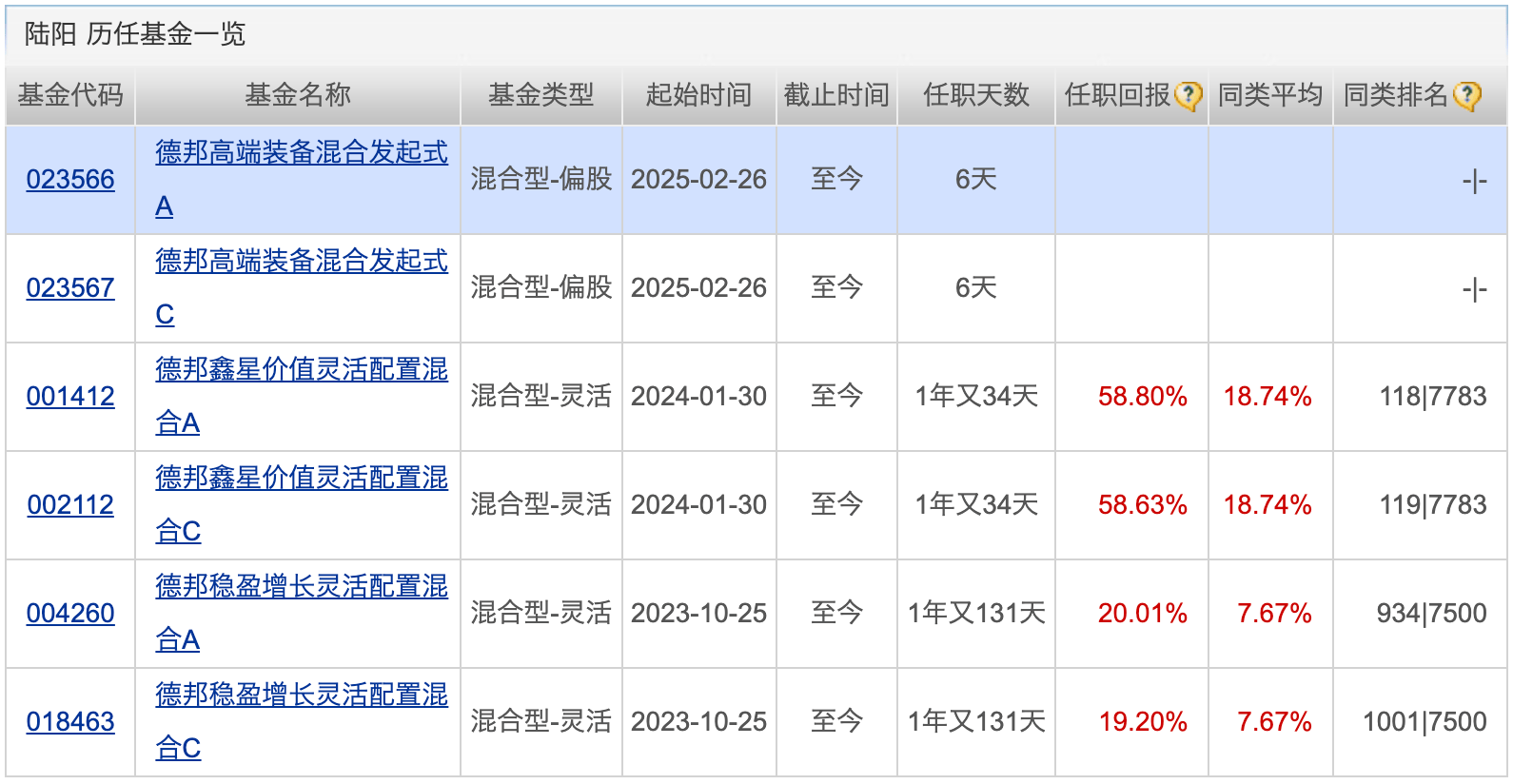Click the 截止时间 column header
This screenshot has height=784, width=1513.
[836, 95]
